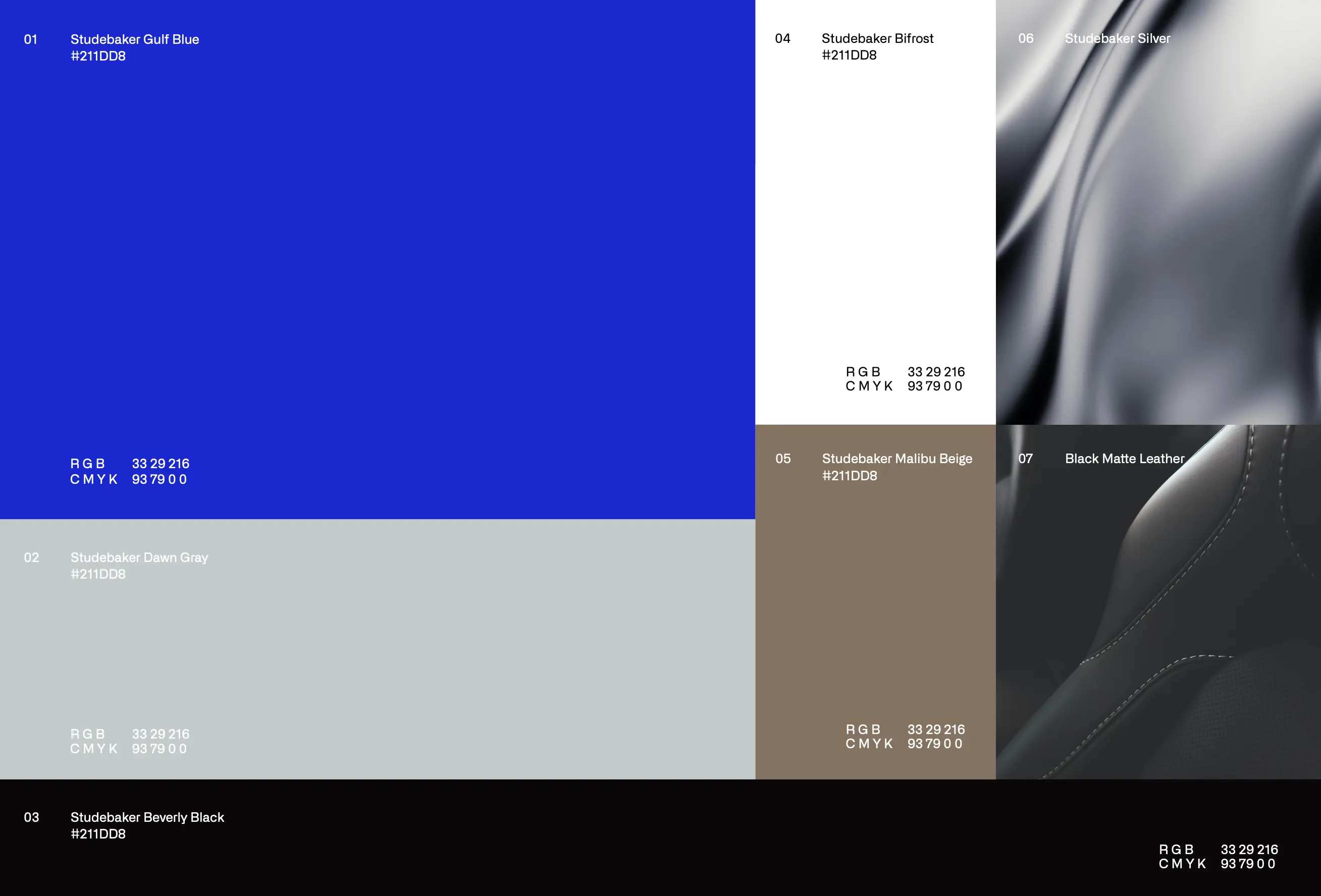Click the RGB value in Malibu Beige panel

(x=936, y=730)
